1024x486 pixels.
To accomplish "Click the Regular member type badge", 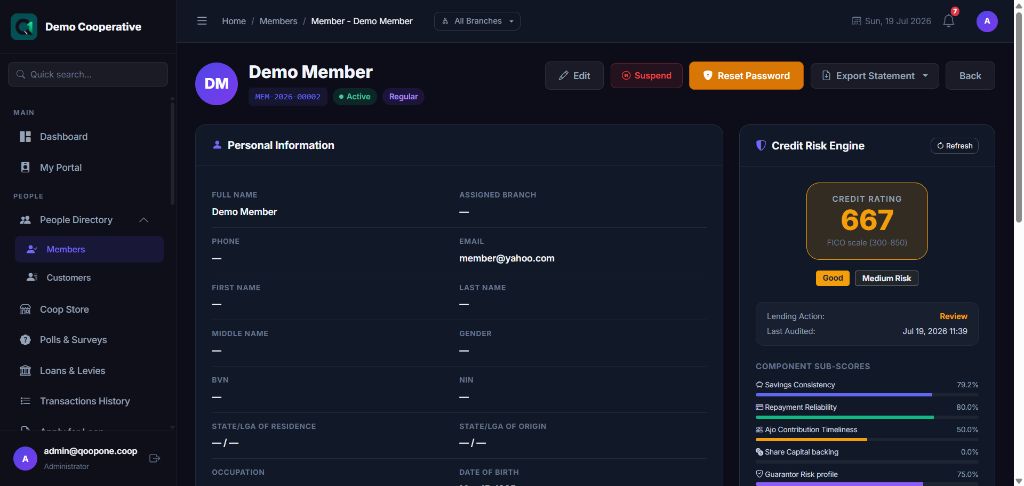I will pyautogui.click(x=404, y=97).
